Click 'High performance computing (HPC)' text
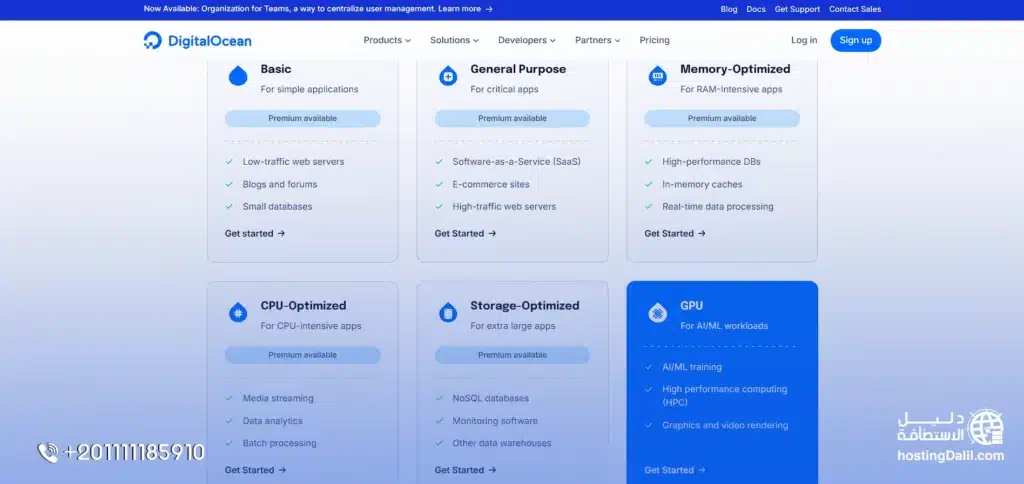1024x484 pixels. pyautogui.click(x=724, y=396)
